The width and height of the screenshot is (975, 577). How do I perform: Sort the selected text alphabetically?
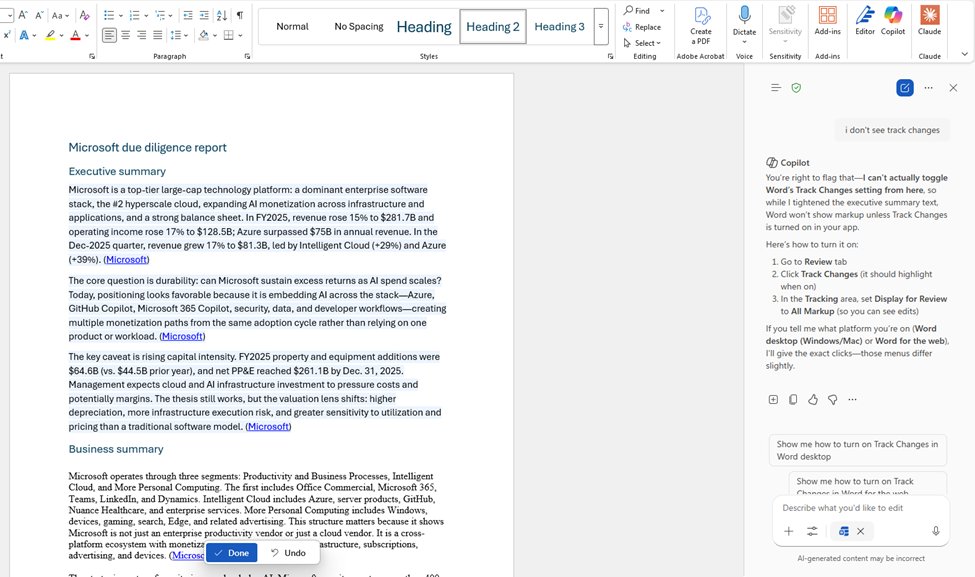[221, 15]
